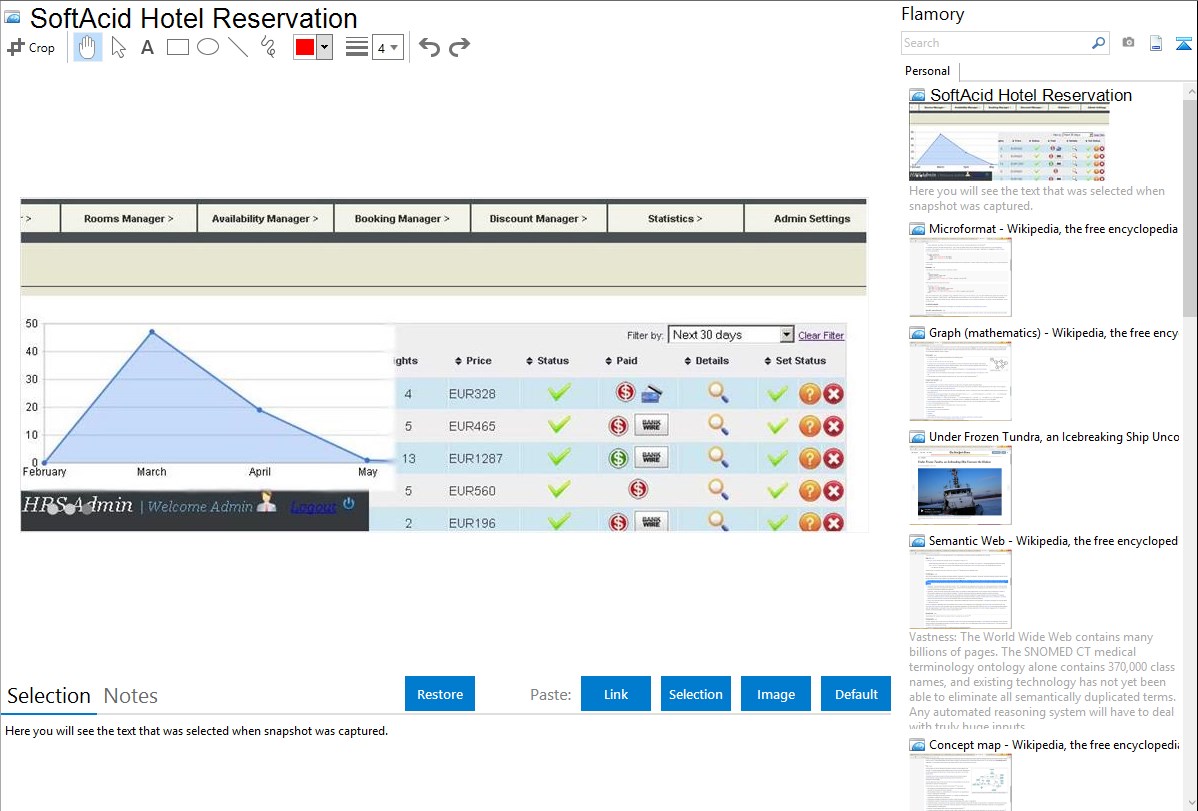Open the color dropdown arrow
1198x811 pixels.
(x=324, y=47)
